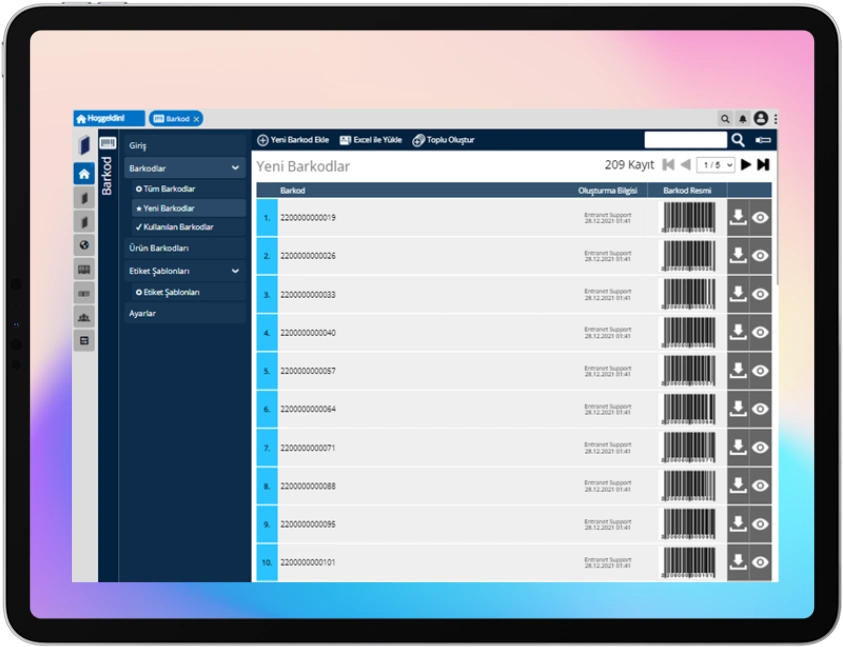Viewport: 843px width, 647px height.
Task: Go to the last page of records
Action: point(763,165)
